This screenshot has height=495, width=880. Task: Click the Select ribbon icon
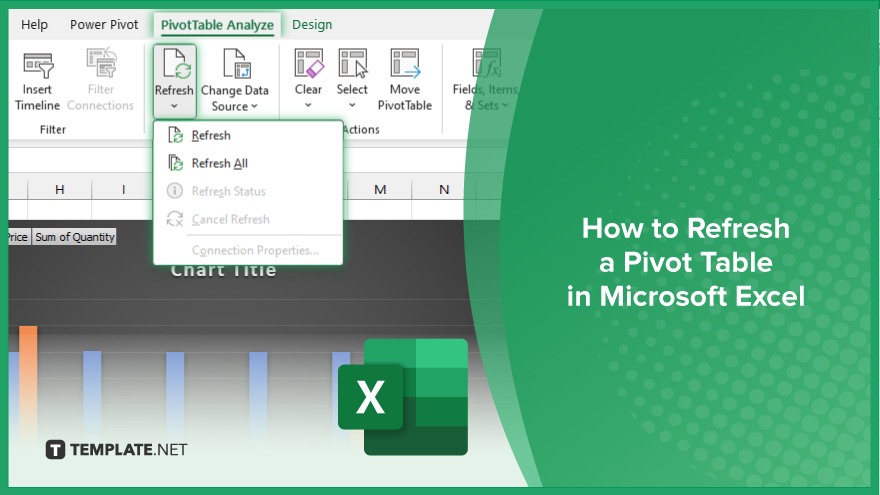[353, 63]
